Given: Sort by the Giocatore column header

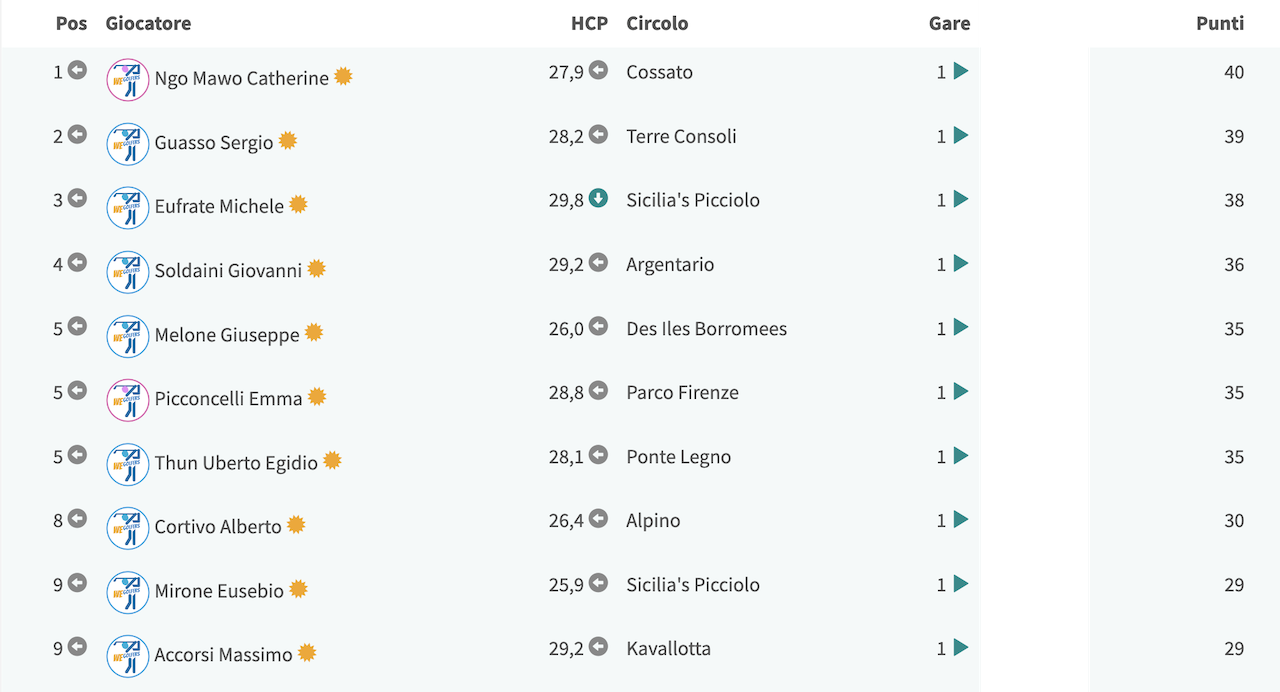Looking at the screenshot, I should tap(148, 23).
